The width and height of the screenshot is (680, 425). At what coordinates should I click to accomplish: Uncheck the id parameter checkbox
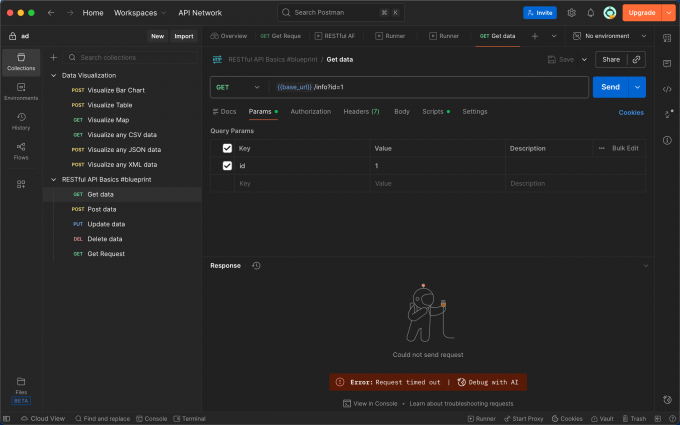[x=227, y=166]
